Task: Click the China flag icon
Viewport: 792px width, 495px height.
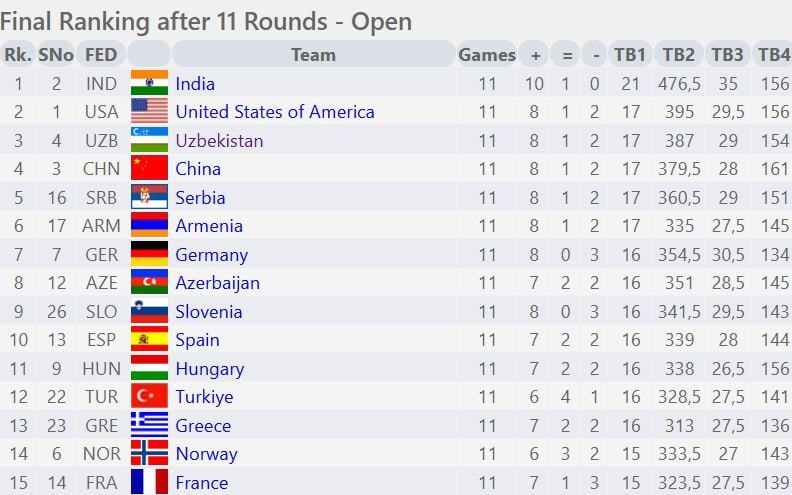Action: [149, 169]
